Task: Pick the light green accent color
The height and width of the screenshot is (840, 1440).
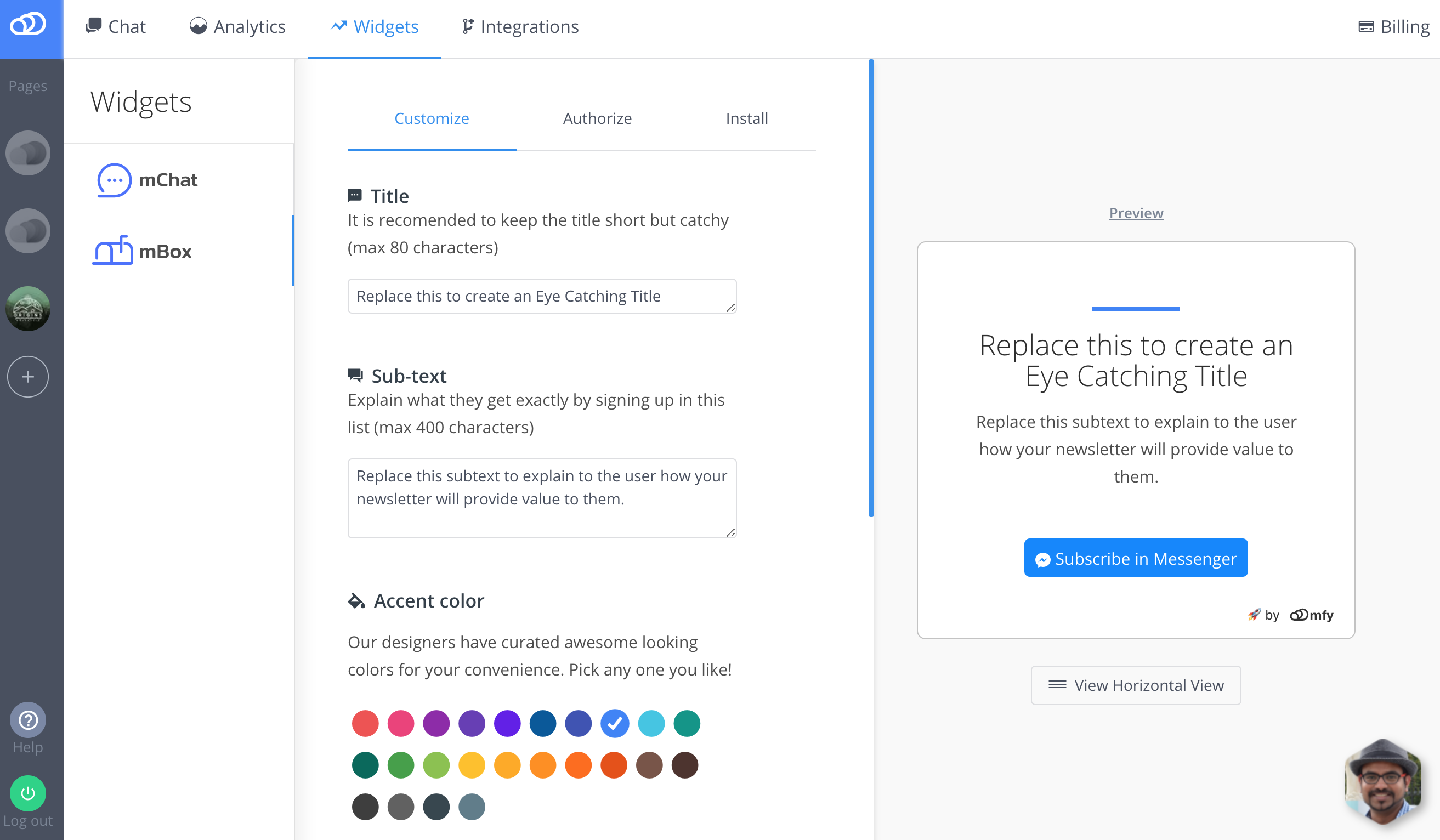Action: coord(436,765)
